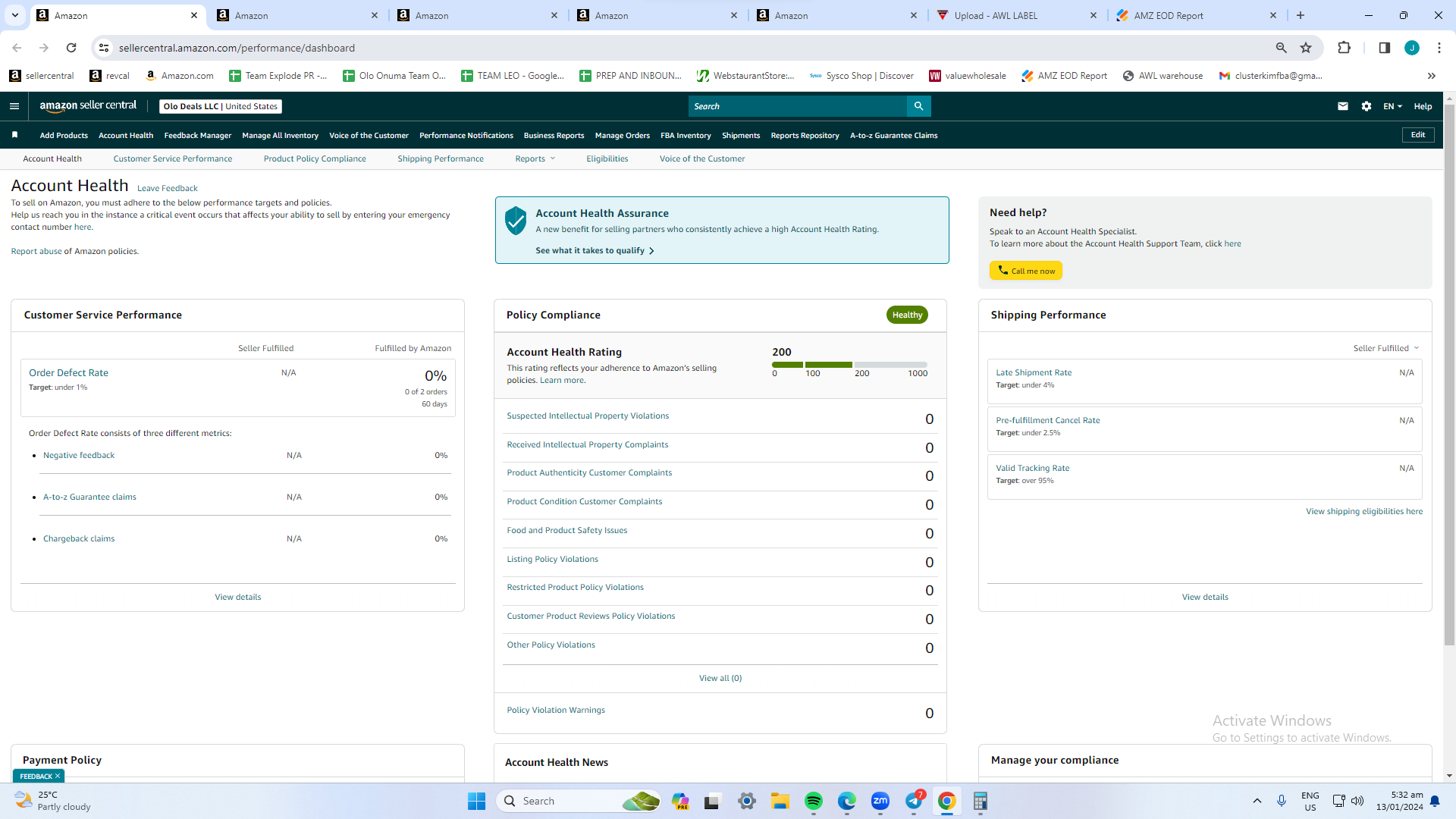
Task: Click the Edit button in the menu bar
Action: click(x=1418, y=135)
